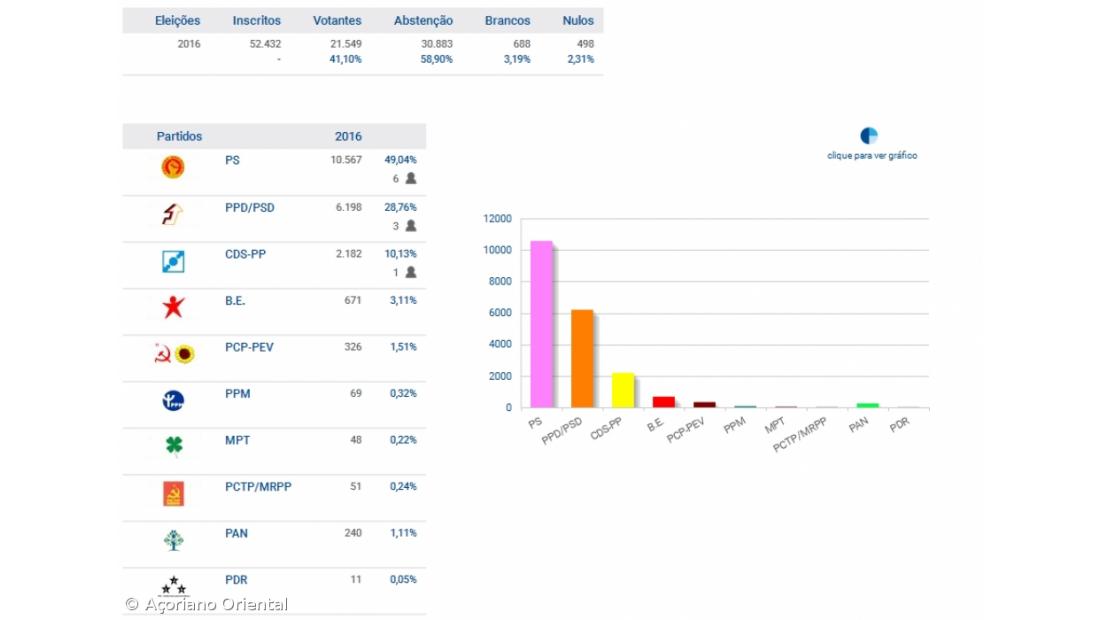The width and height of the screenshot is (1100, 620).
Task: Click the PS party name link
Action: click(x=232, y=160)
